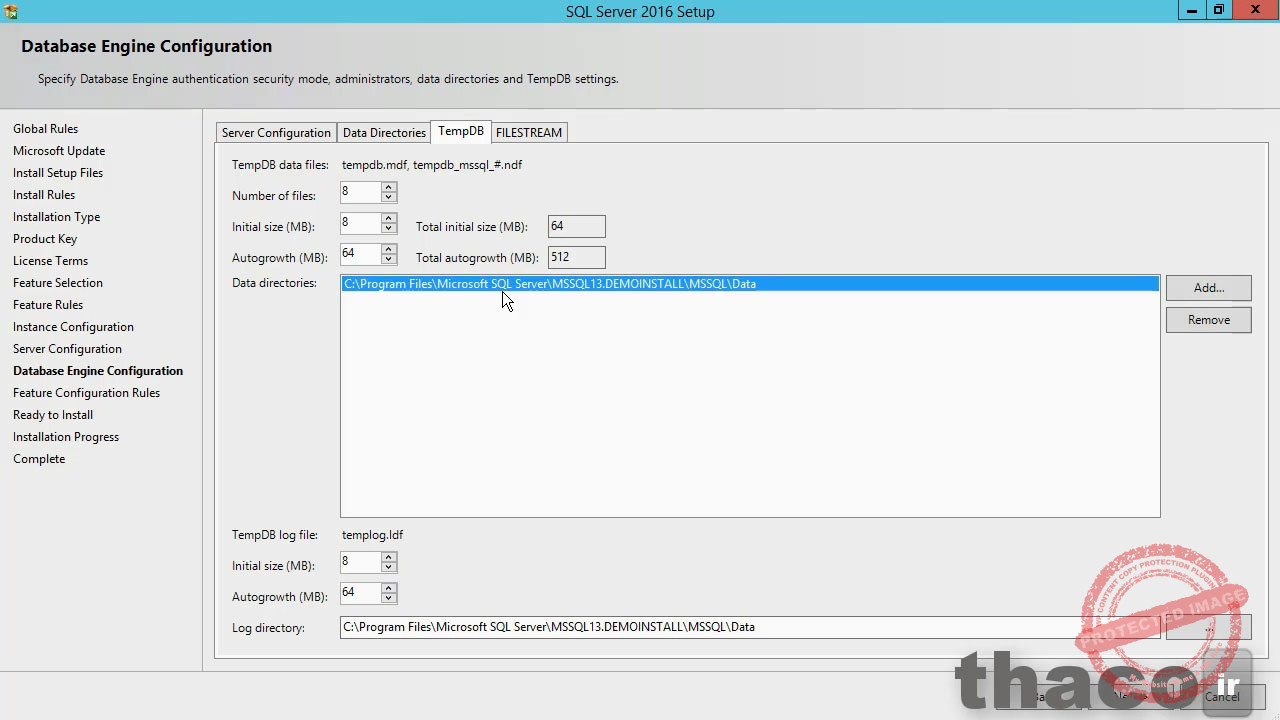This screenshot has width=1280, height=720.
Task: Browse for log directory using ellipsis button
Action: (x=1208, y=627)
